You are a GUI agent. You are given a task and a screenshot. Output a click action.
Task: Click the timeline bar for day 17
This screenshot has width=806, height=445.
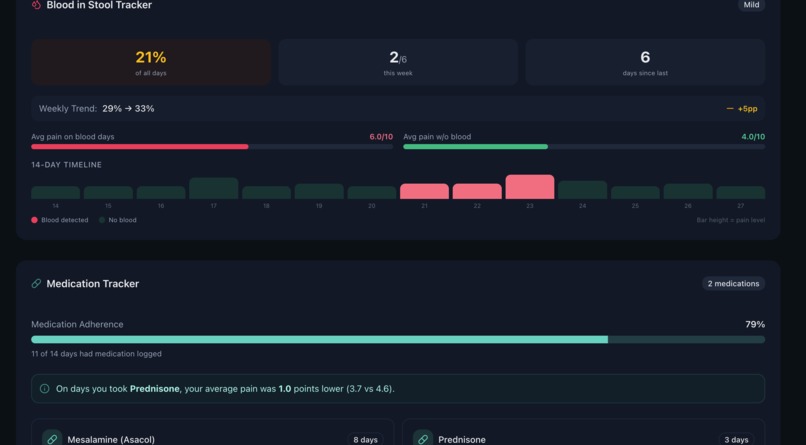(x=213, y=189)
